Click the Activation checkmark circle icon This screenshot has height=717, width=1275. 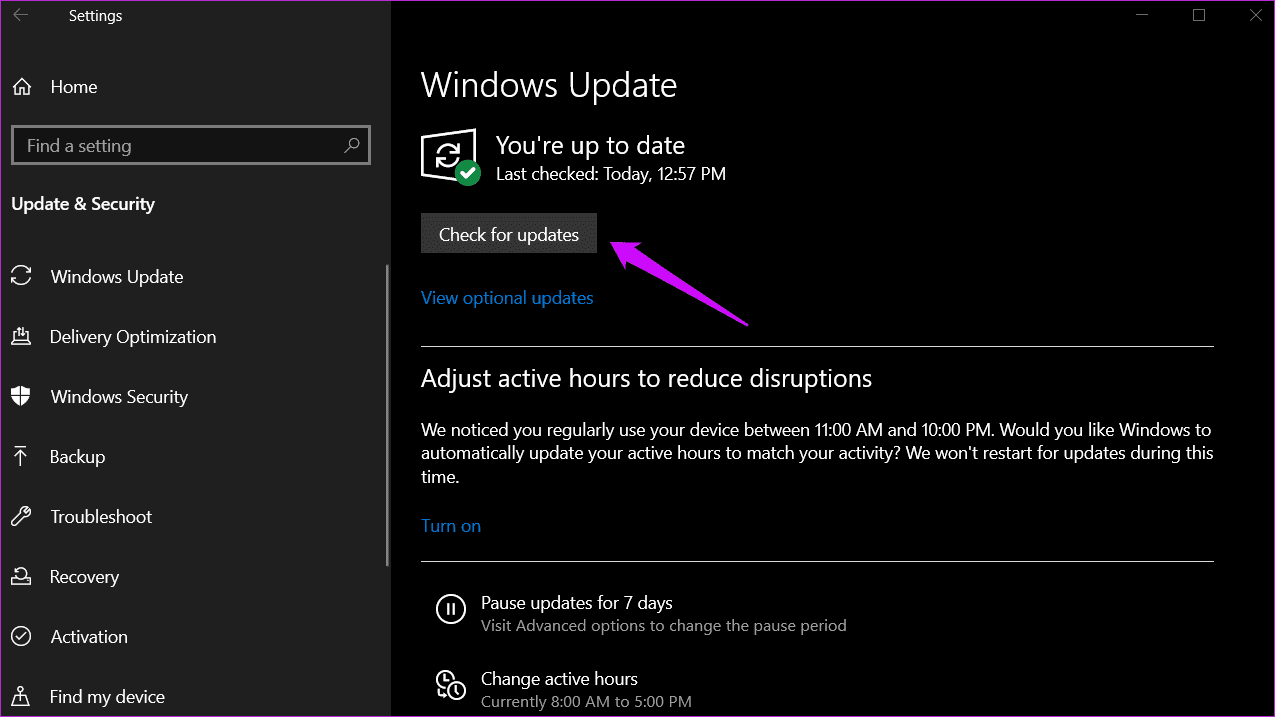coord(21,637)
